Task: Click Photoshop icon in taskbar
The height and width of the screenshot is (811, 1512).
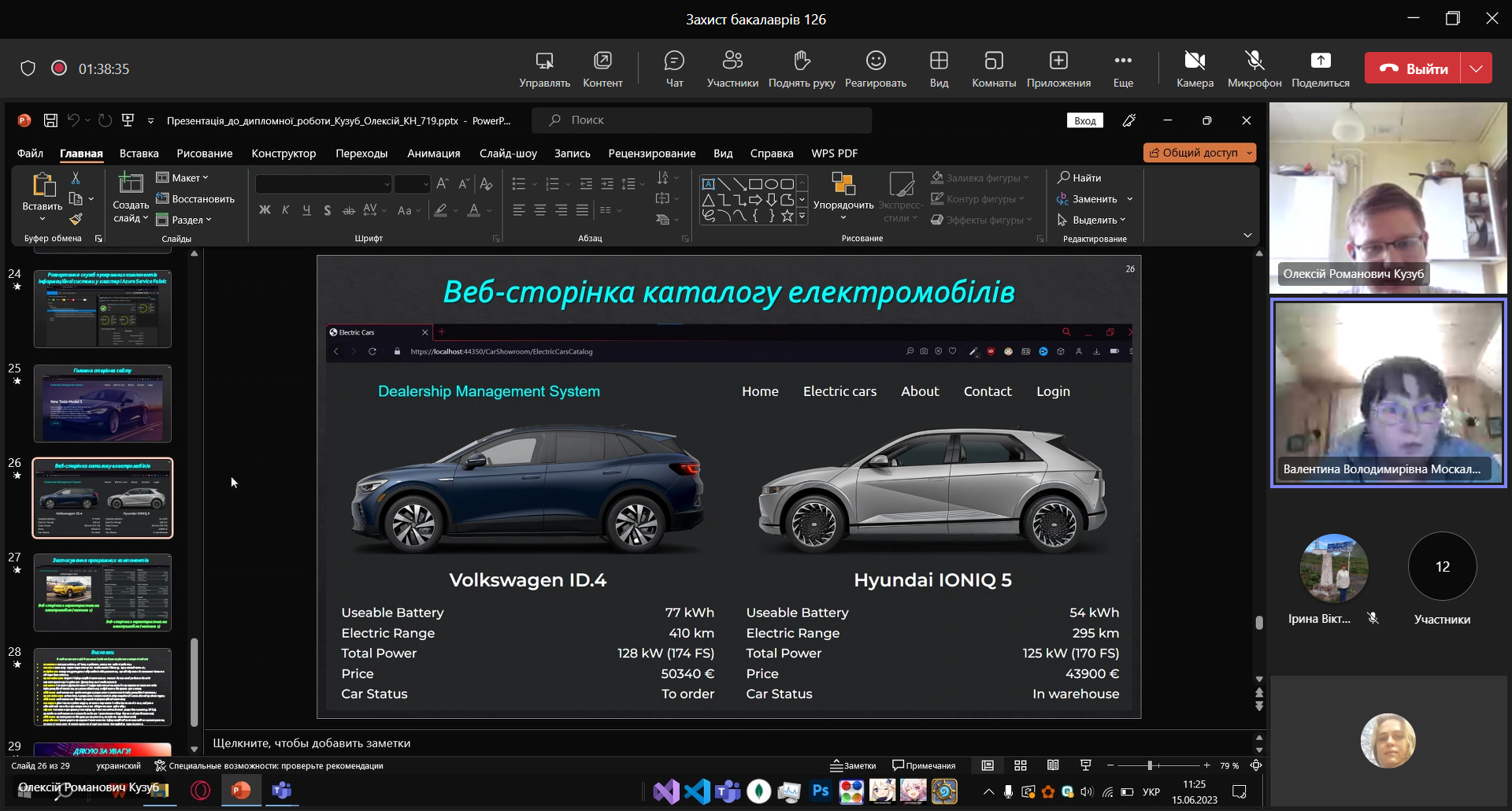Action: [820, 791]
